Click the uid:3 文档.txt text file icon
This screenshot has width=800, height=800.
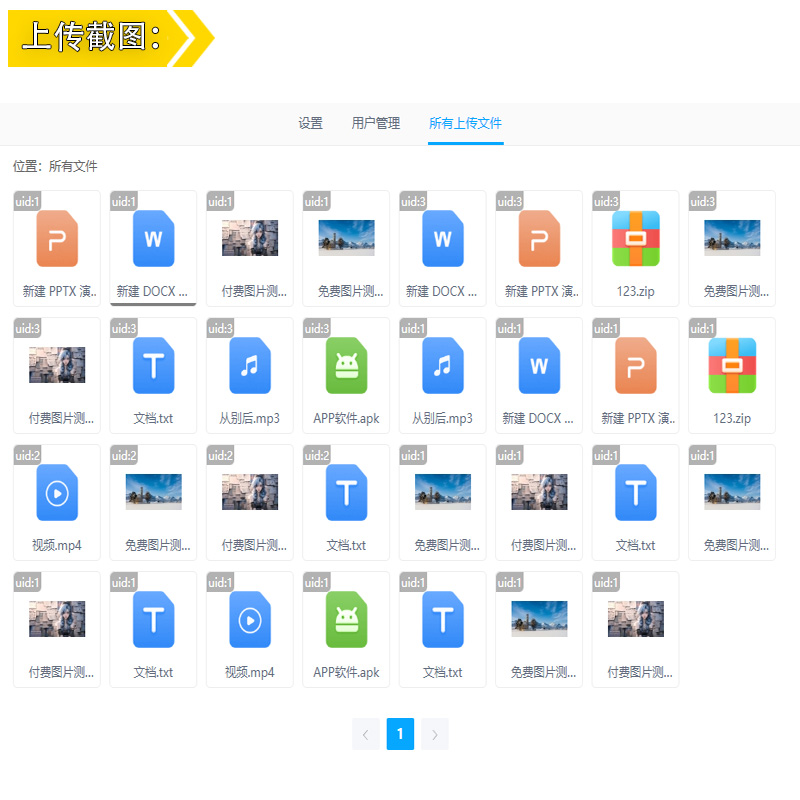point(153,365)
